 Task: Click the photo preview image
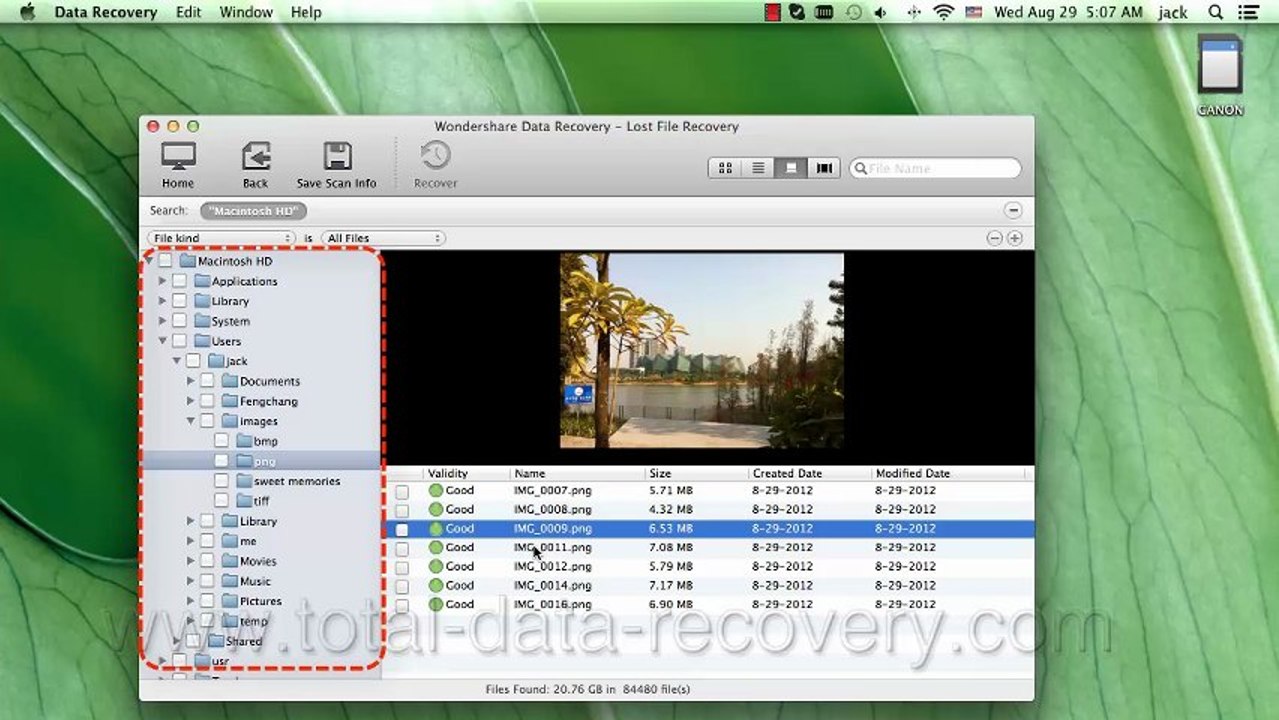pyautogui.click(x=701, y=350)
